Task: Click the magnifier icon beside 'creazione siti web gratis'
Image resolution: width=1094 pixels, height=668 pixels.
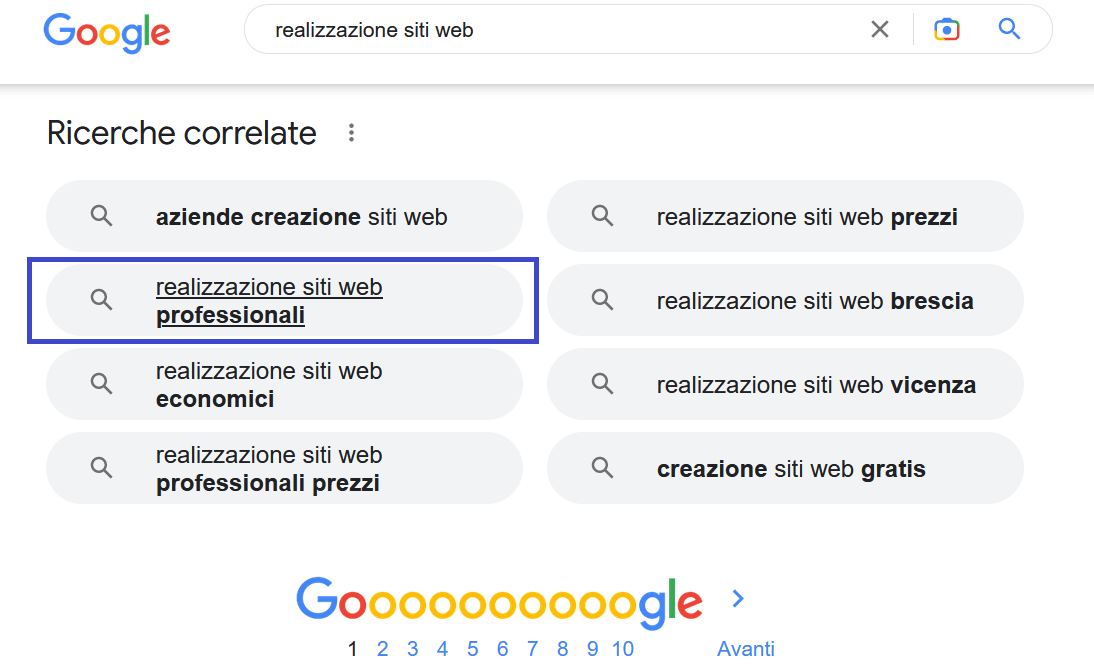Action: (x=601, y=468)
